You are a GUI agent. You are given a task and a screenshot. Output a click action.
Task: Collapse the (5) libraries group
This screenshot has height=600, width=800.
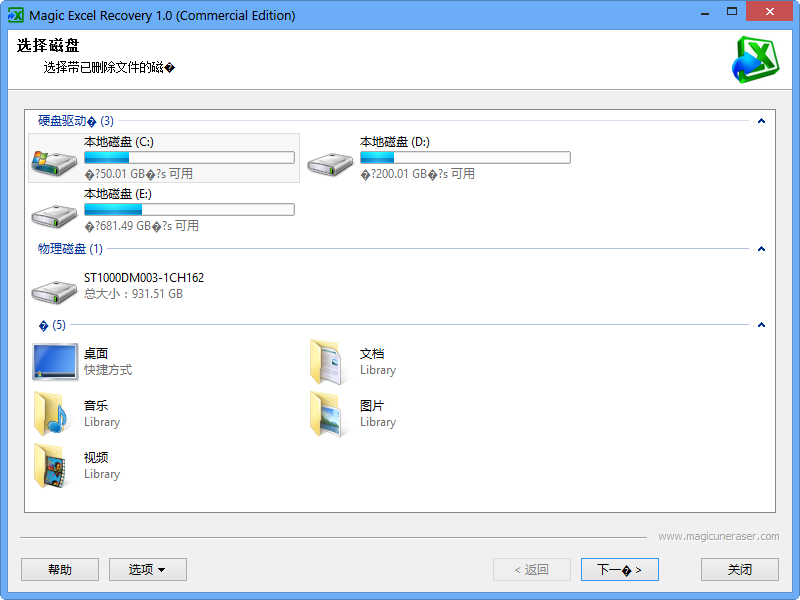click(x=761, y=325)
